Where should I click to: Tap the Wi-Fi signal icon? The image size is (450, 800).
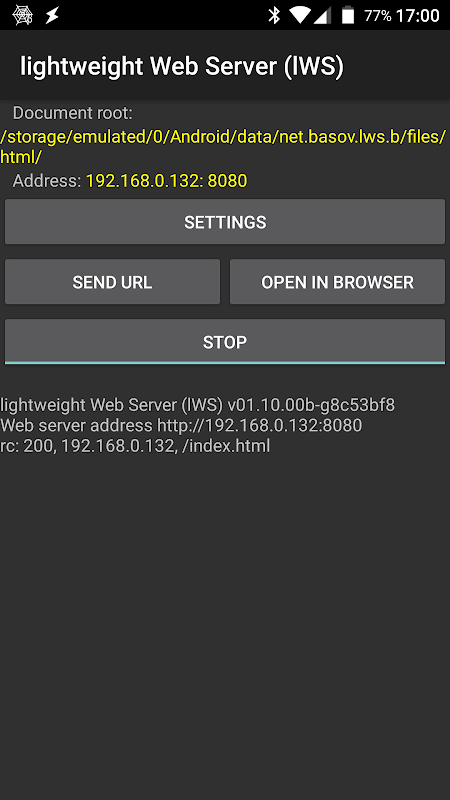(299, 15)
